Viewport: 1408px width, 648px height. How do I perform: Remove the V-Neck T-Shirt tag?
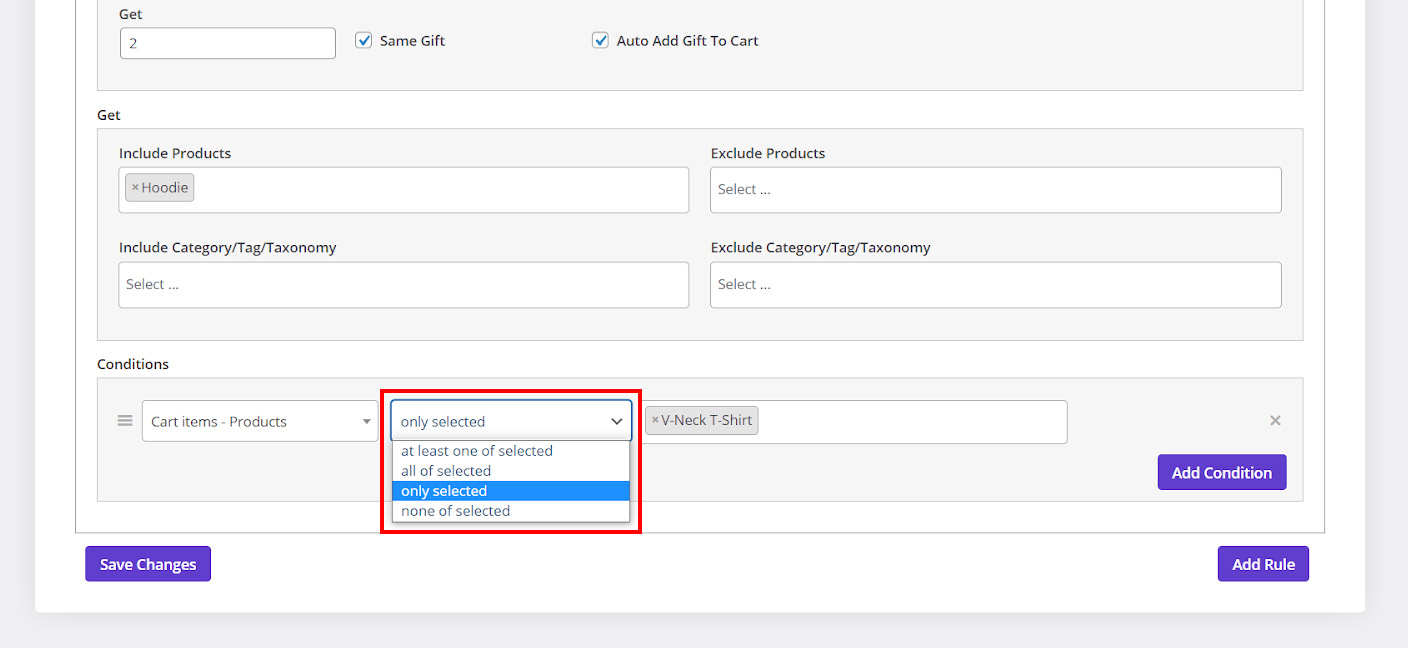pos(655,421)
